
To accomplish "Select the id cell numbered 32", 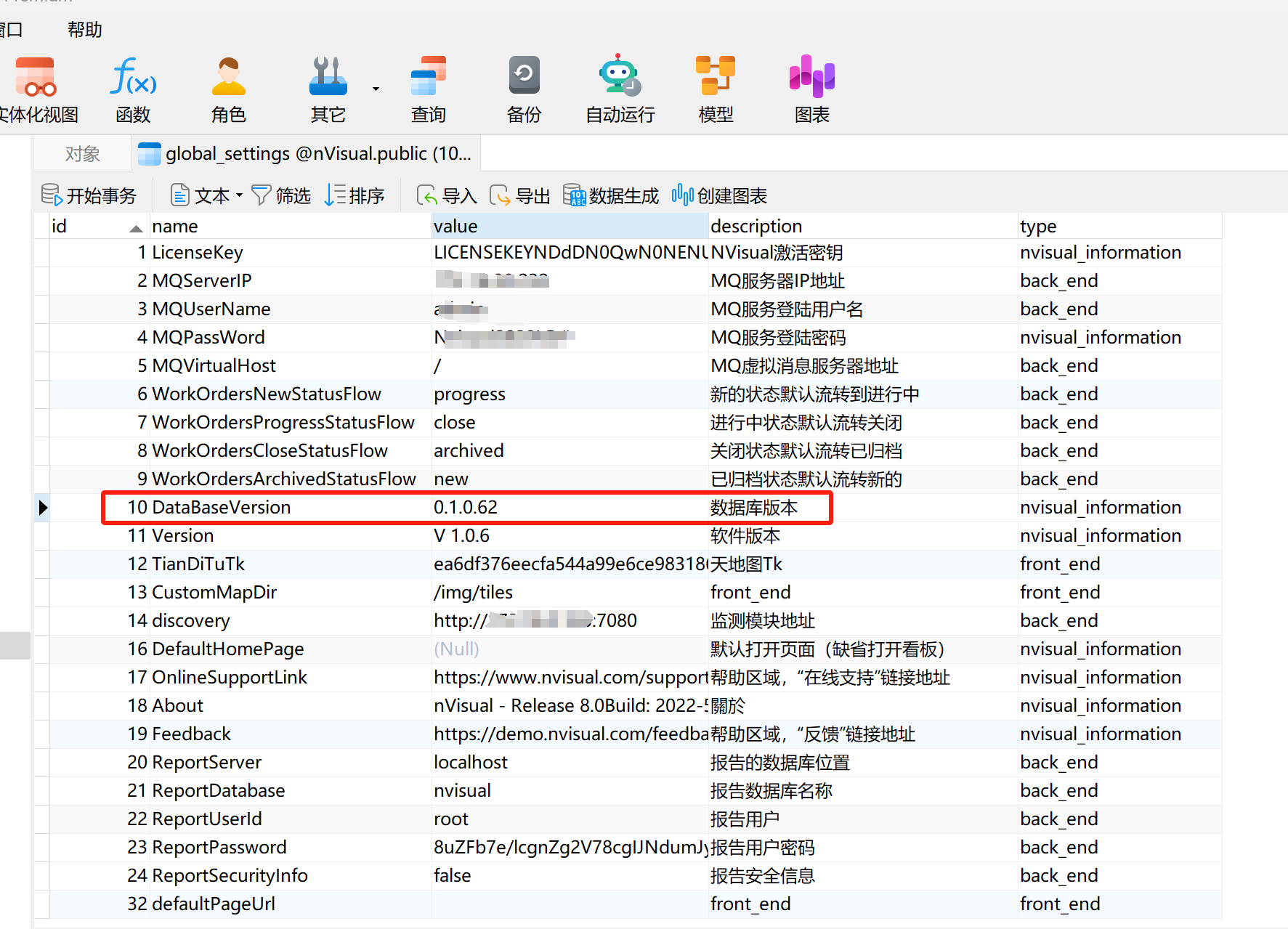I will pos(99,904).
